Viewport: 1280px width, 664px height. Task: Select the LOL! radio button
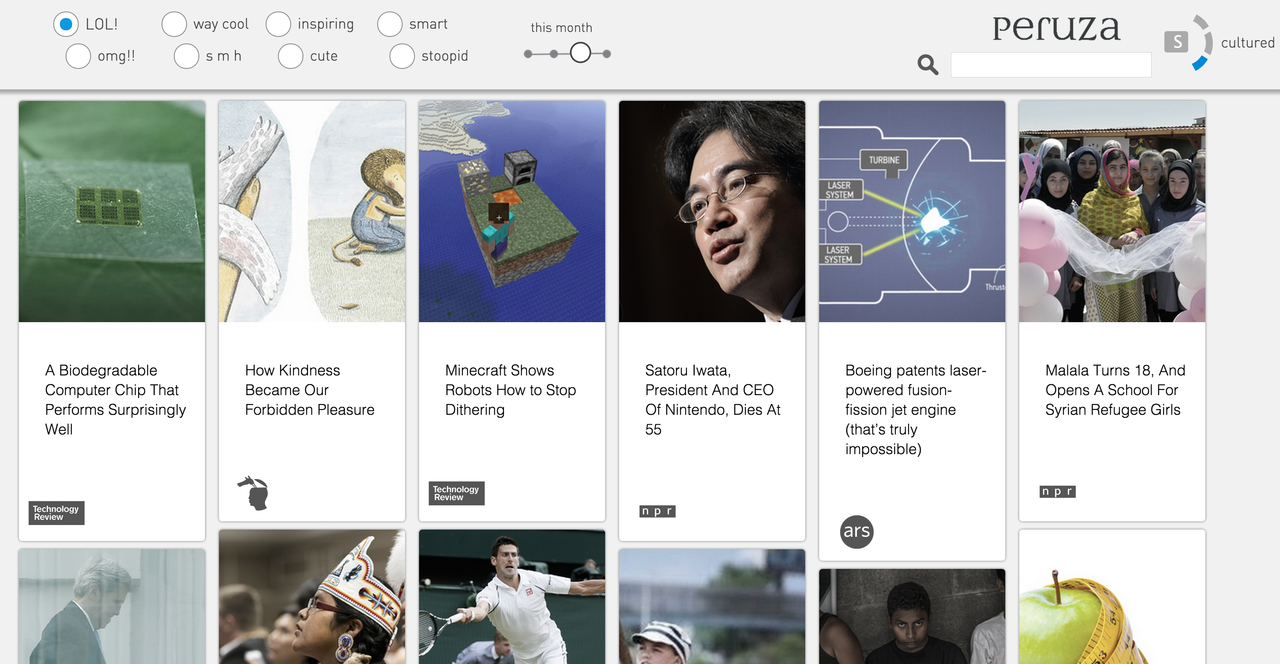click(x=66, y=24)
